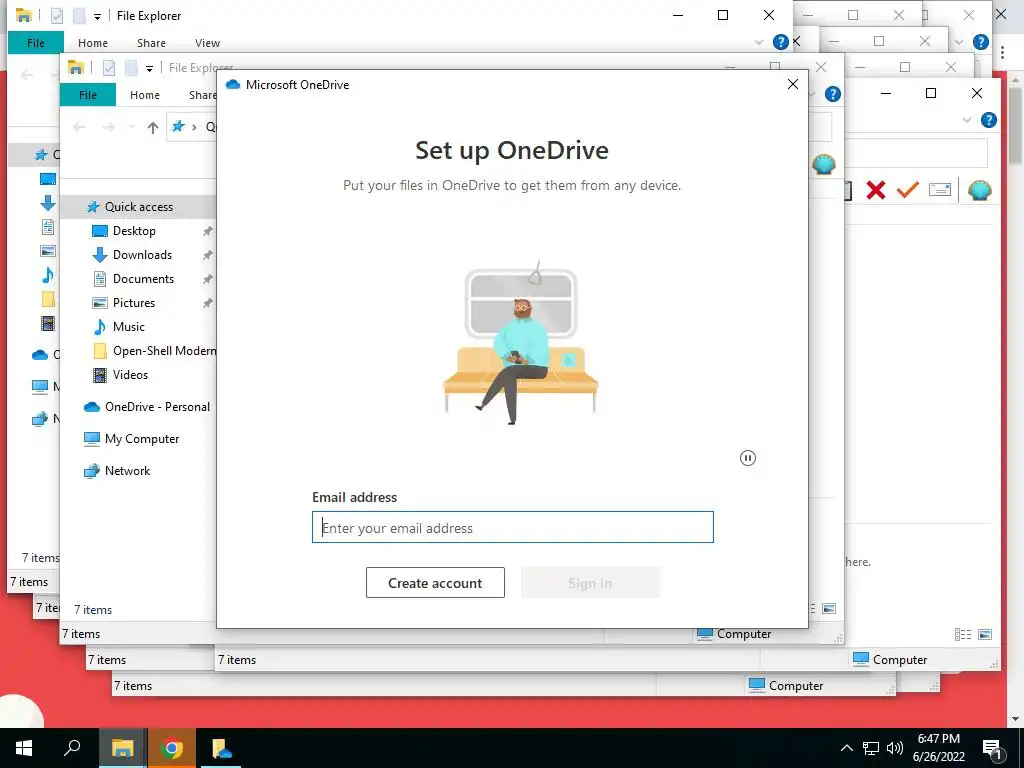Select My Computer in the front Explorer sidebar
The image size is (1024, 768).
coord(142,439)
